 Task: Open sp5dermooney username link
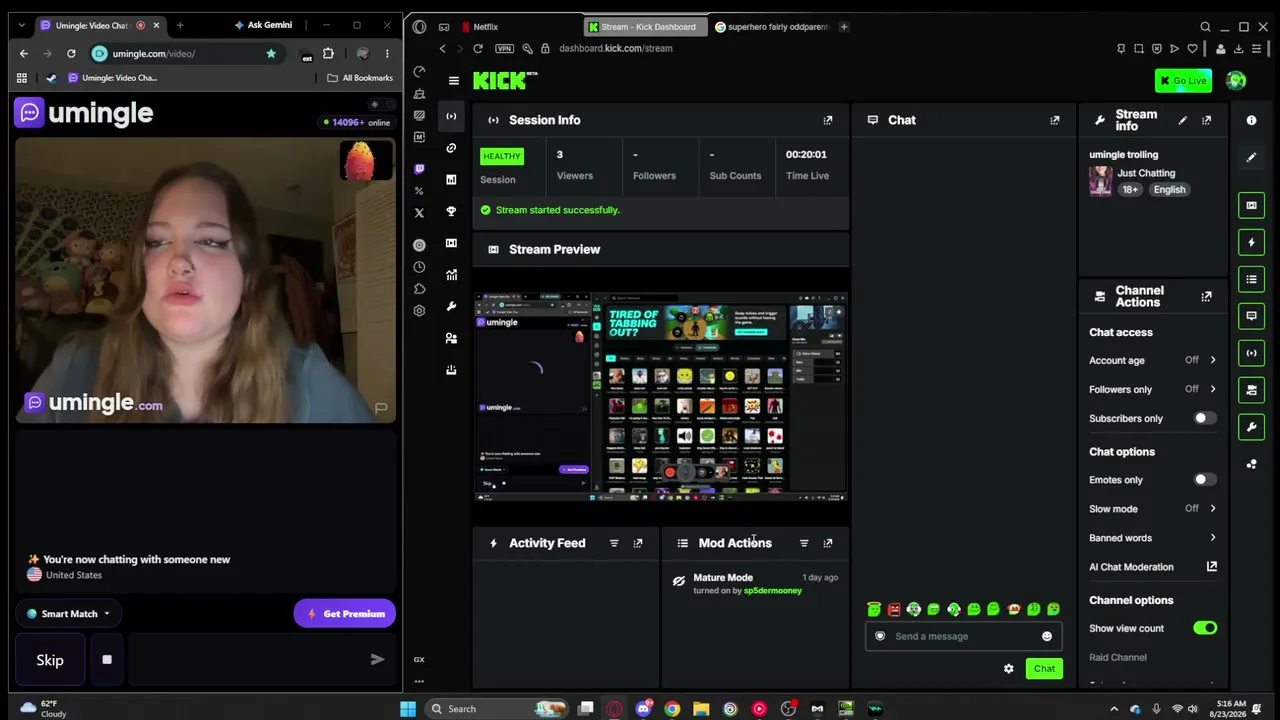(x=773, y=591)
